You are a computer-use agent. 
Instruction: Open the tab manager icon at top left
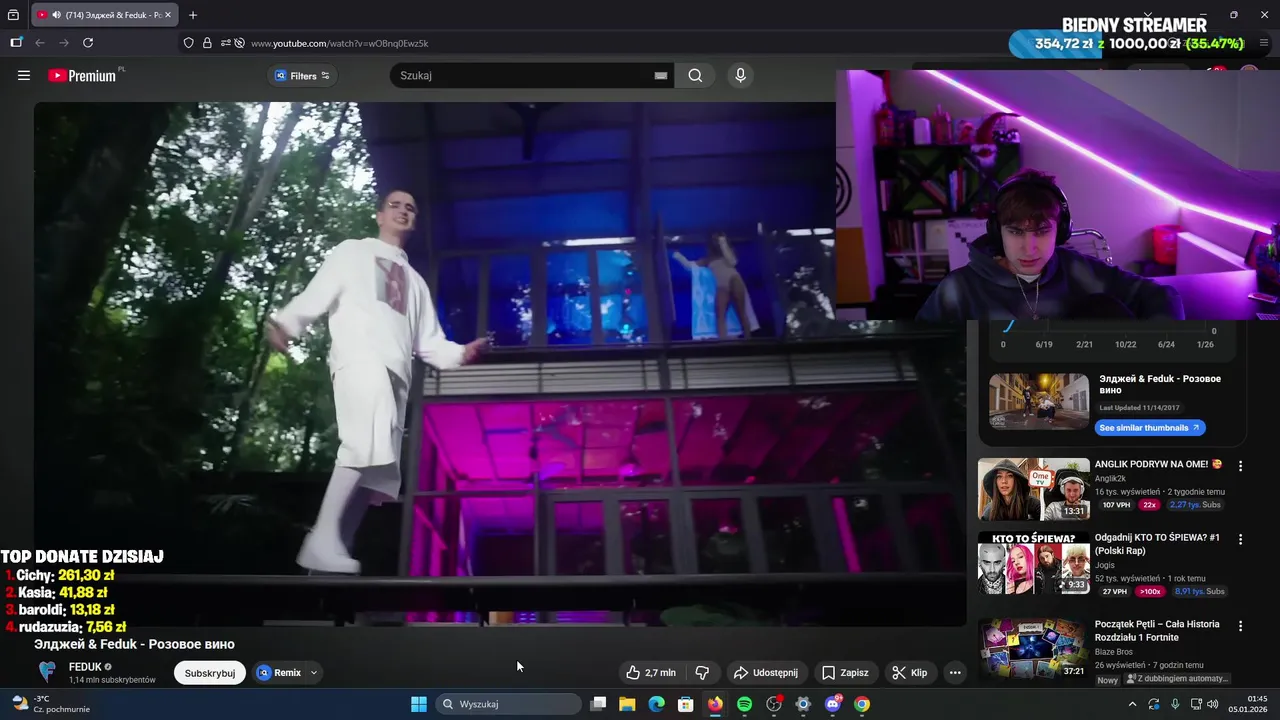point(13,15)
